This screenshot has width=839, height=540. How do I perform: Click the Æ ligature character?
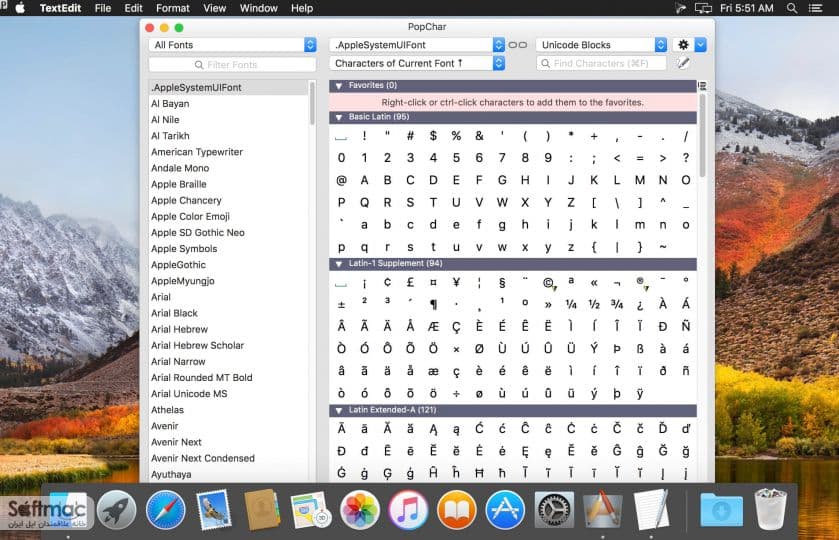(433, 326)
